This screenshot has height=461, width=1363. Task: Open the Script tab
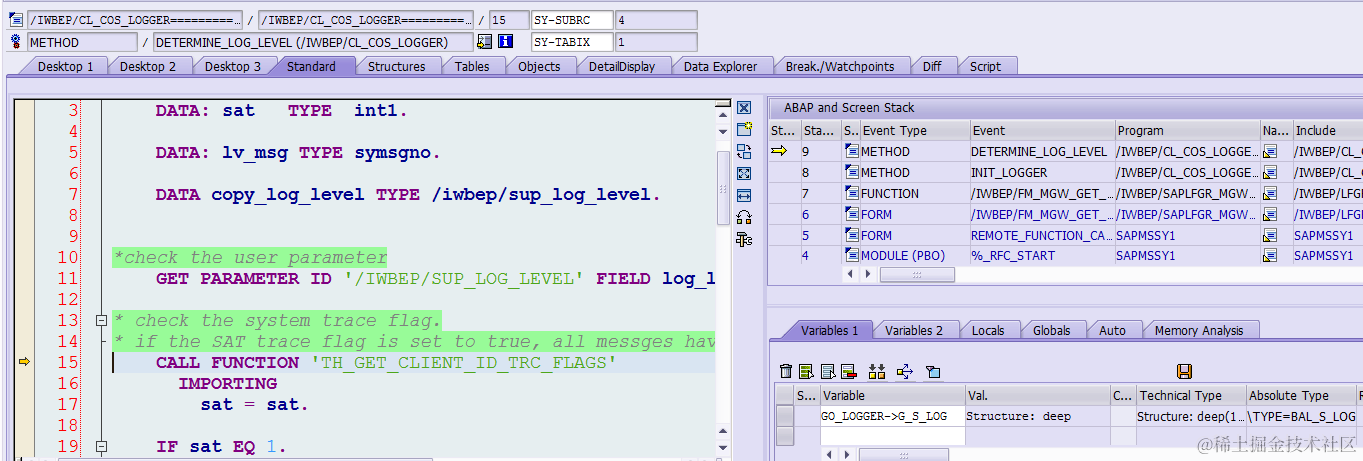(985, 66)
